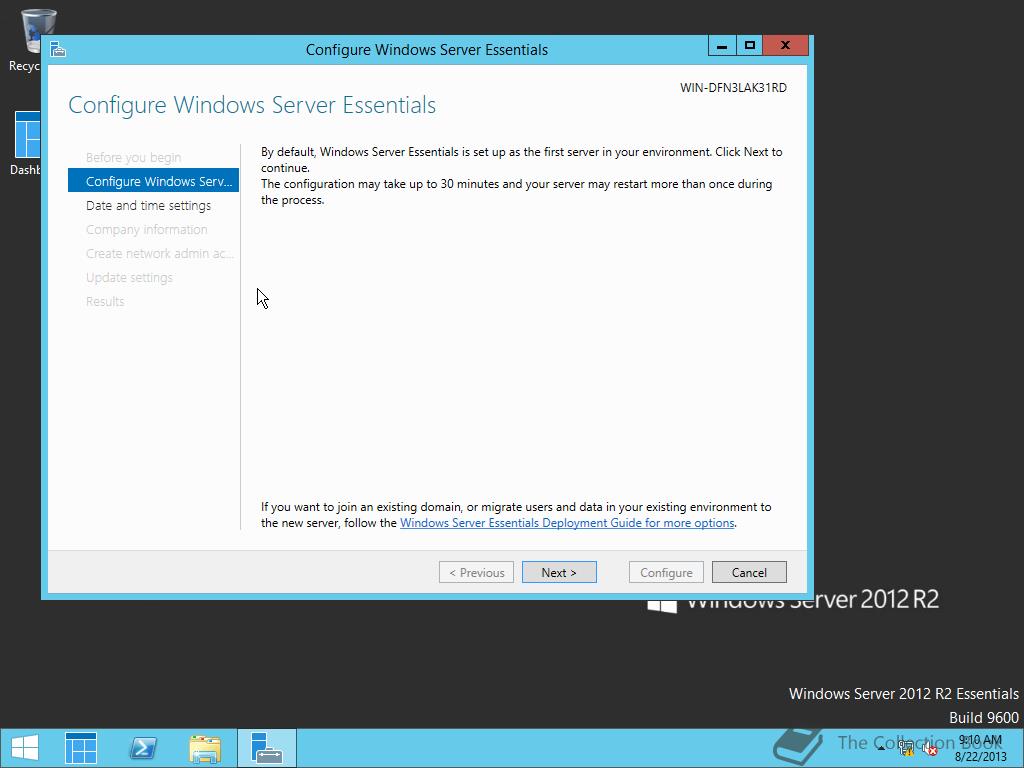Click the network status tray icon
This screenshot has height=768, width=1024.
906,749
